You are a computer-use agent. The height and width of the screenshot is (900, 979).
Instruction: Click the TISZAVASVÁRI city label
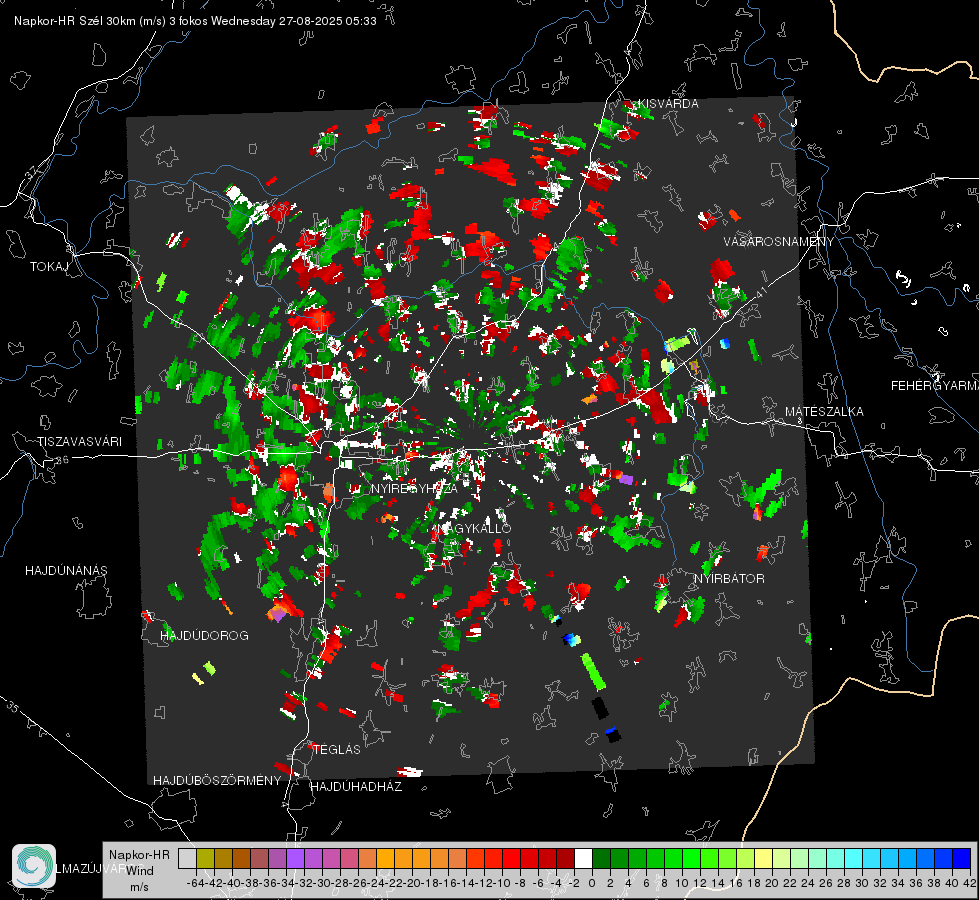click(x=79, y=442)
